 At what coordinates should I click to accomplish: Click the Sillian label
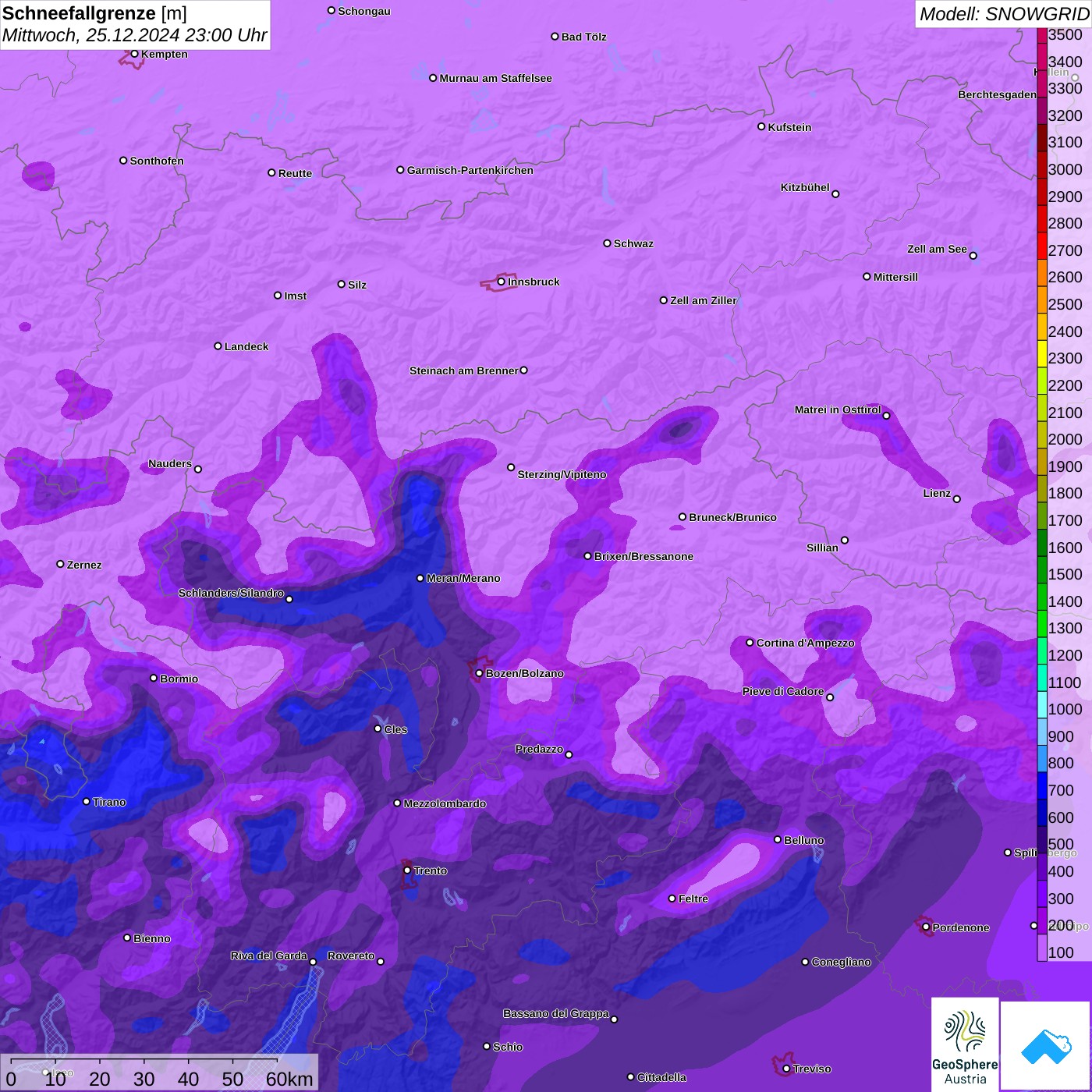coord(822,548)
